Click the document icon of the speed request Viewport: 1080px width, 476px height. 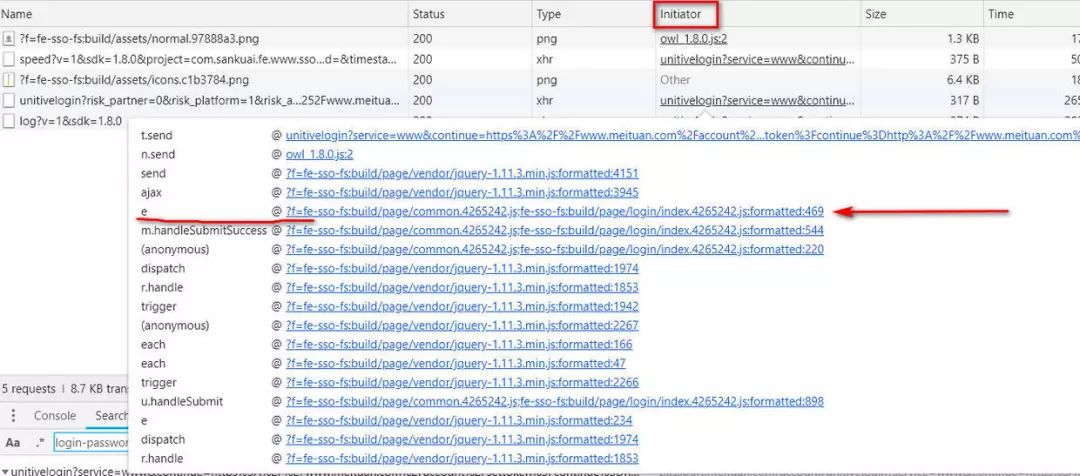(8, 60)
